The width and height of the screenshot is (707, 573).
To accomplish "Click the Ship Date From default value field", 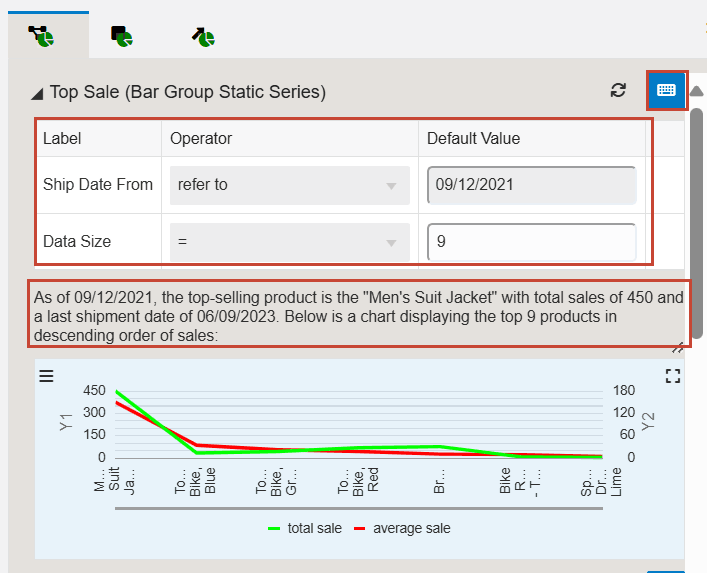I will point(531,185).
